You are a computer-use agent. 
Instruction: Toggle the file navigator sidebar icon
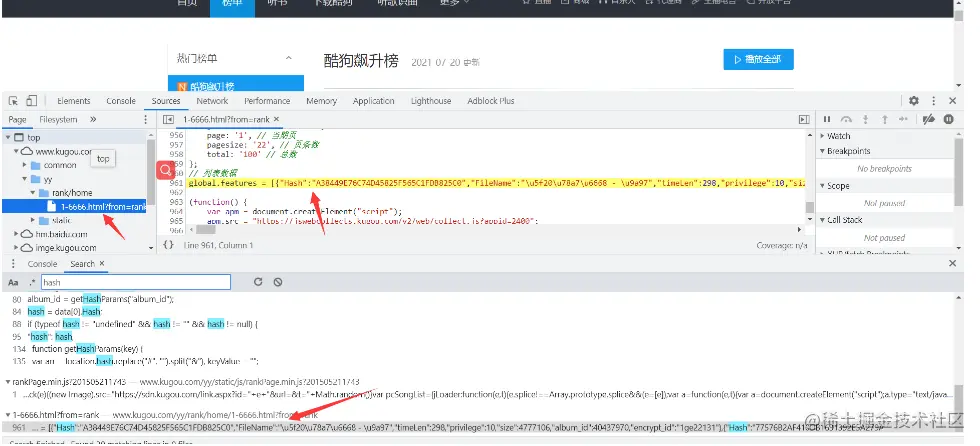(x=168, y=119)
